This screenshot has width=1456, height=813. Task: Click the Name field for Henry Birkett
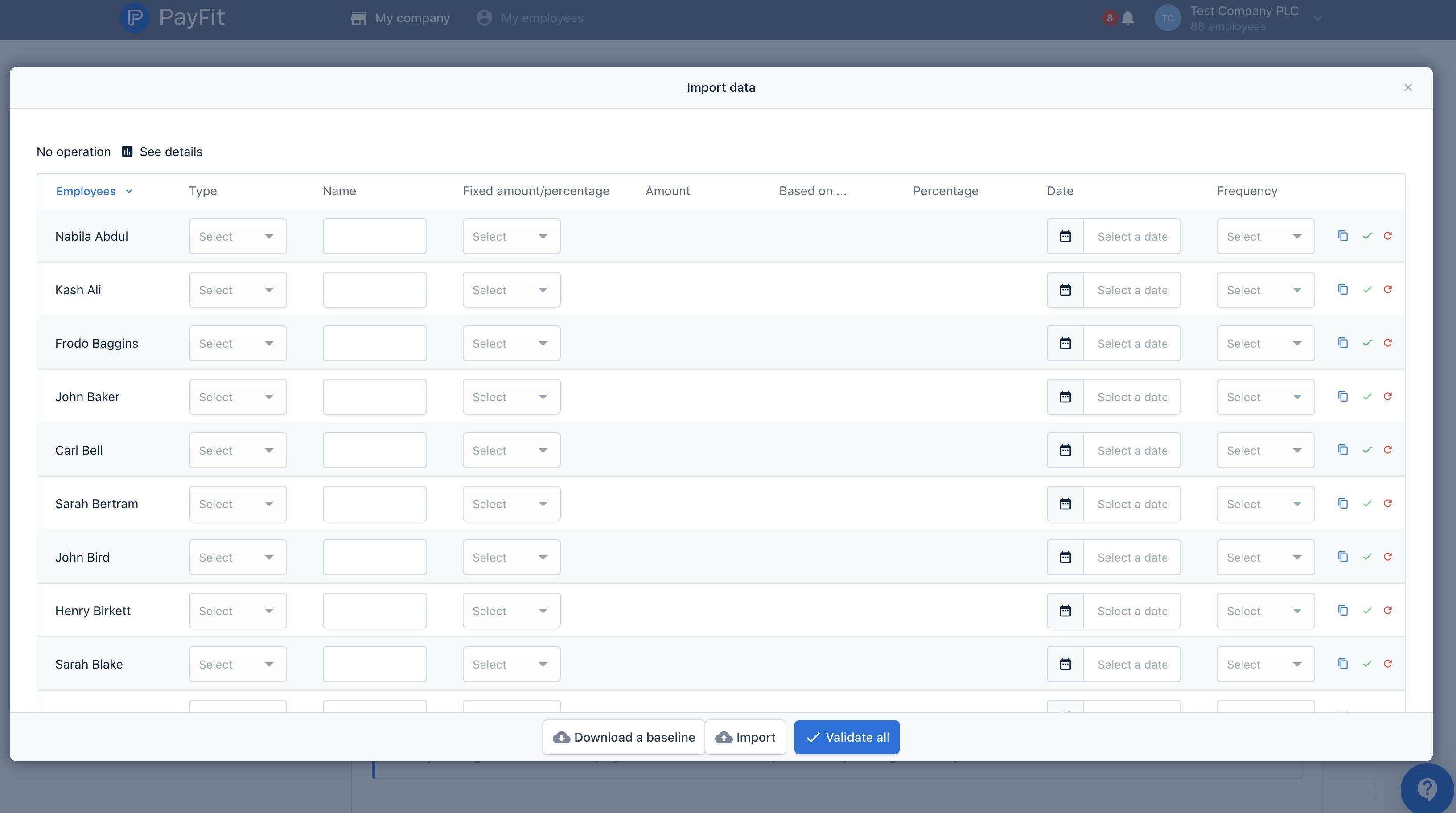point(375,611)
